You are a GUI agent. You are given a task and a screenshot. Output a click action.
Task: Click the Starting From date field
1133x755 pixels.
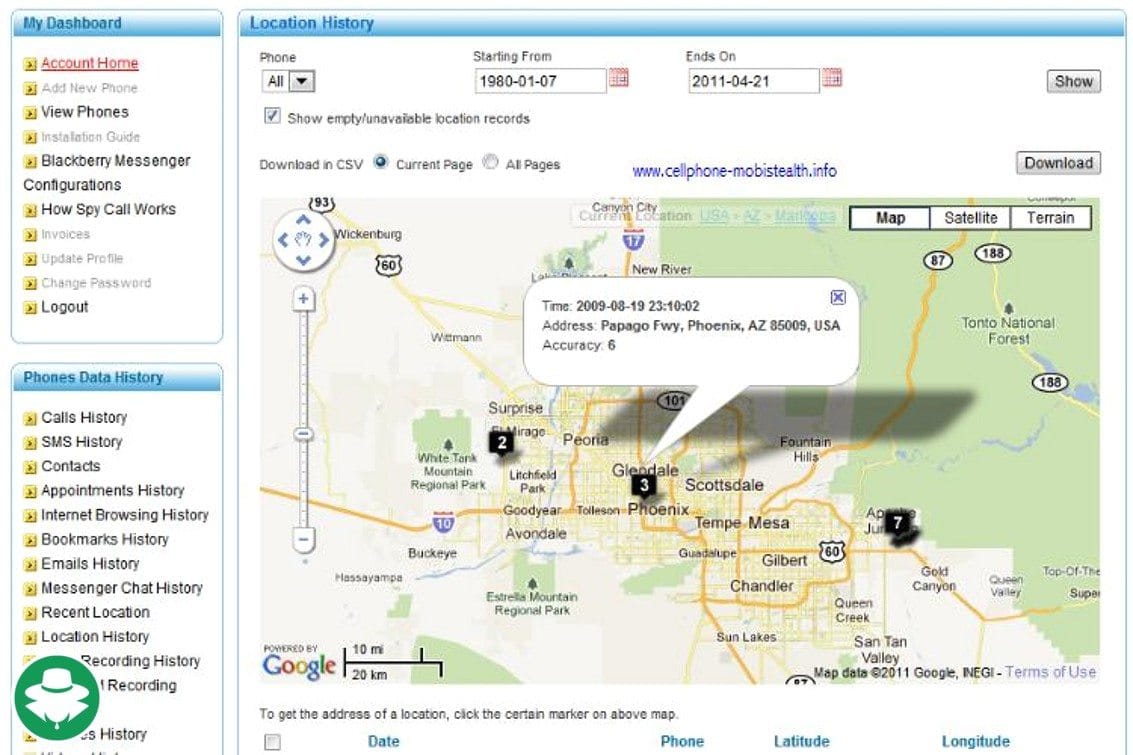point(540,81)
